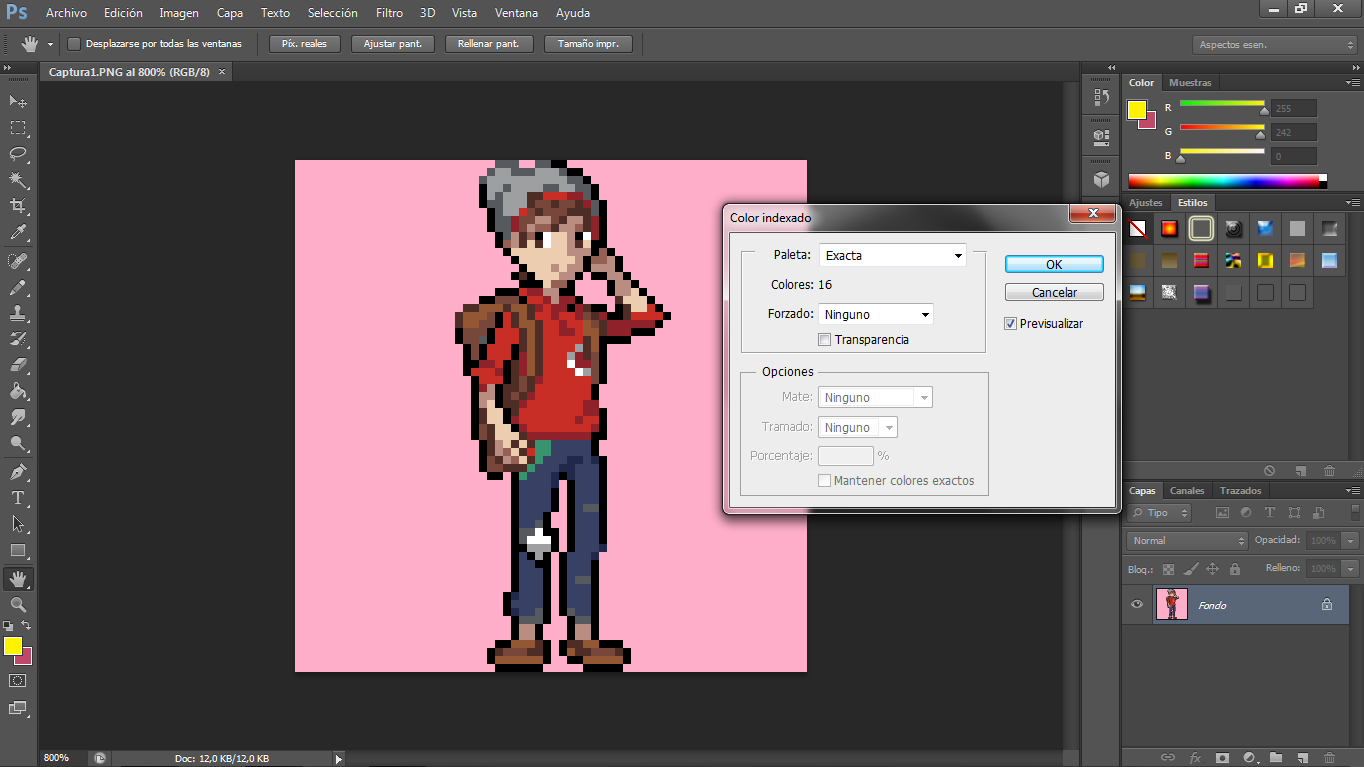Image resolution: width=1364 pixels, height=767 pixels.
Task: Click the Fondo layer thumbnail
Action: (x=1171, y=605)
